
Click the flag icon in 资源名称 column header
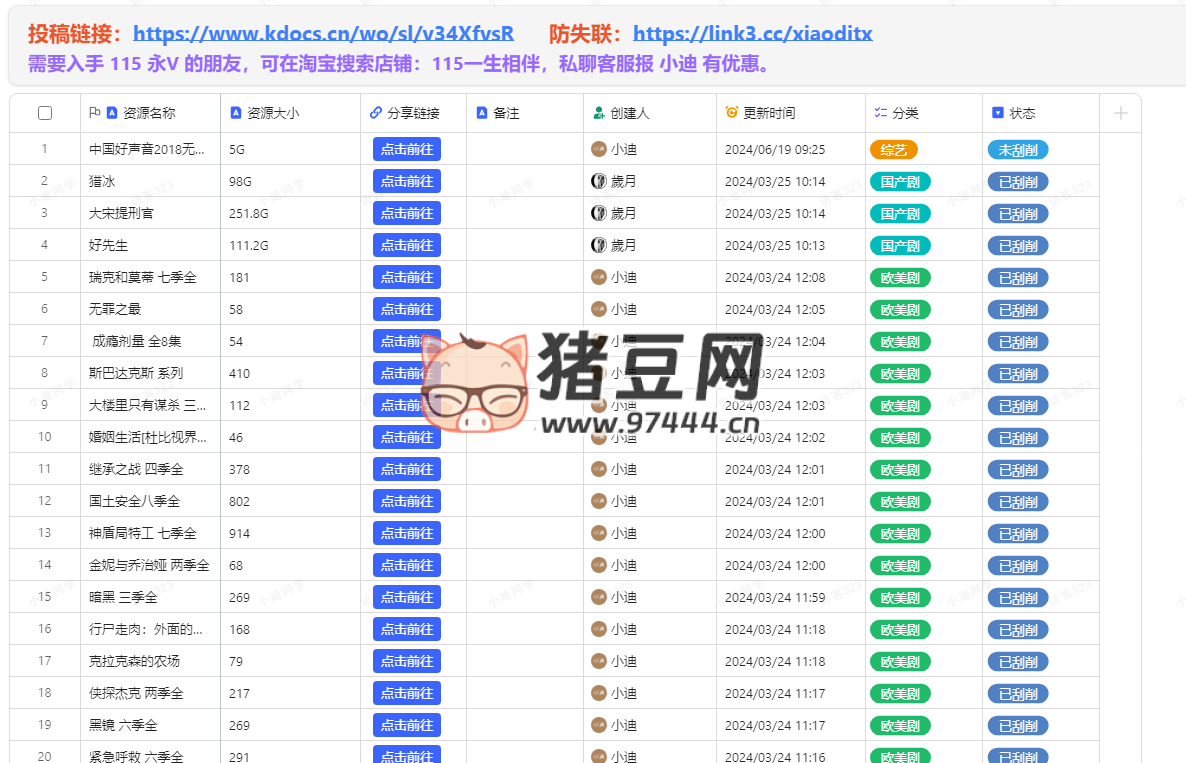coord(94,113)
